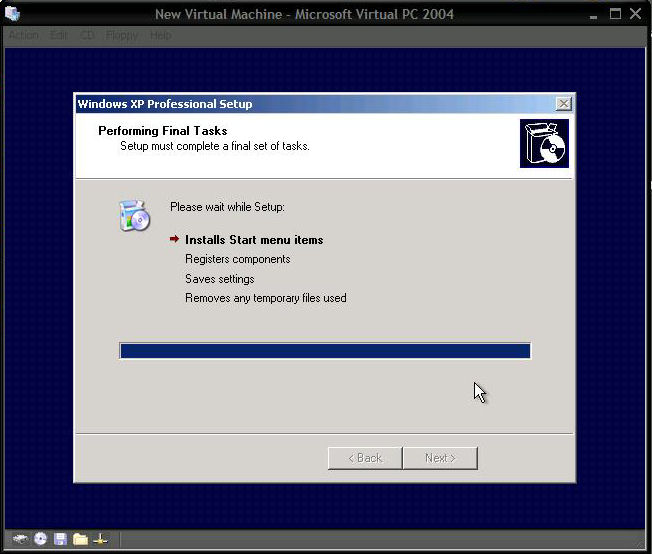Open the Help menu
Screen dimensions: 652x554
(161, 35)
